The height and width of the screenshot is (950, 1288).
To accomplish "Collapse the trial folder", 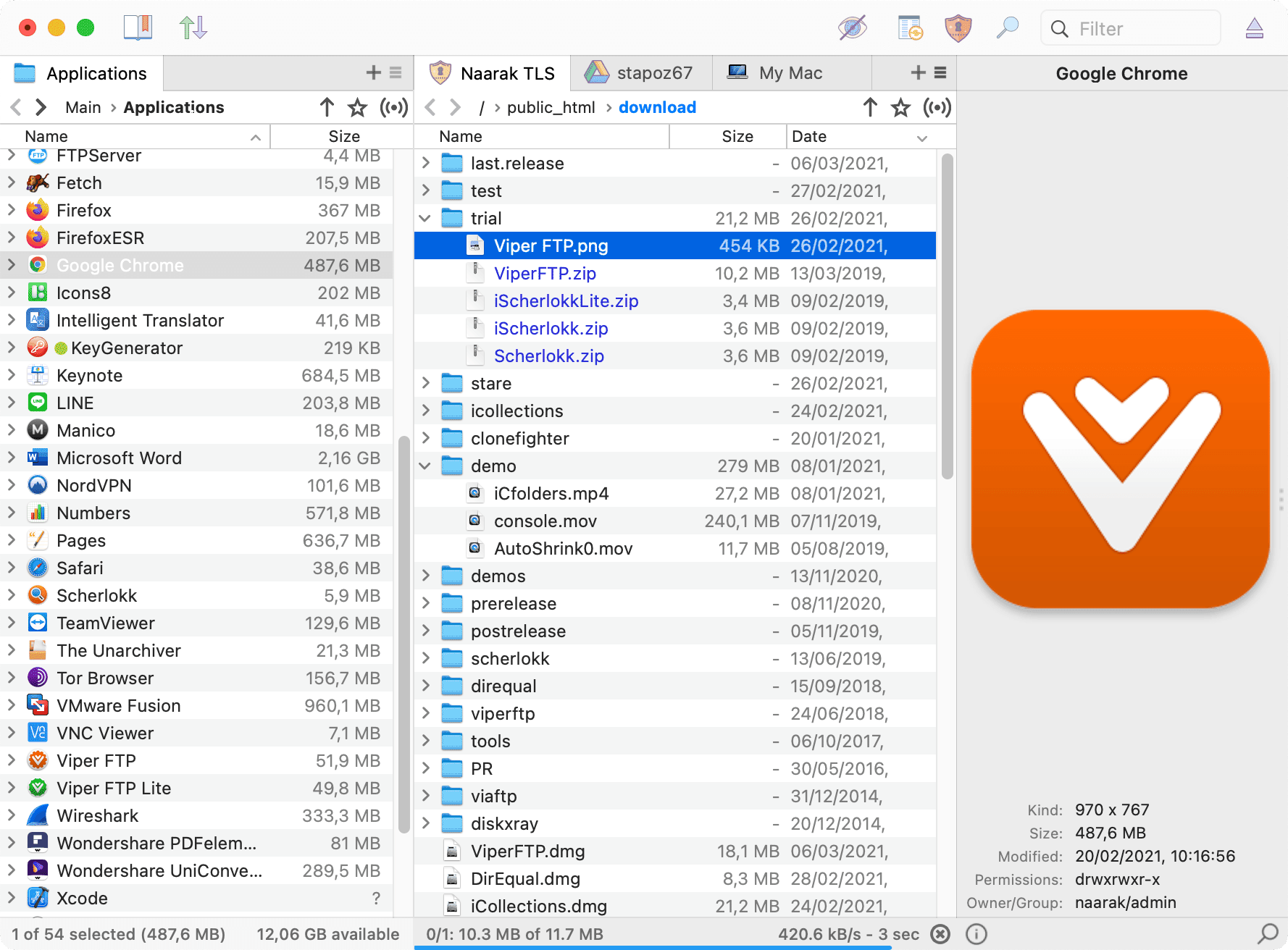I will click(x=425, y=218).
